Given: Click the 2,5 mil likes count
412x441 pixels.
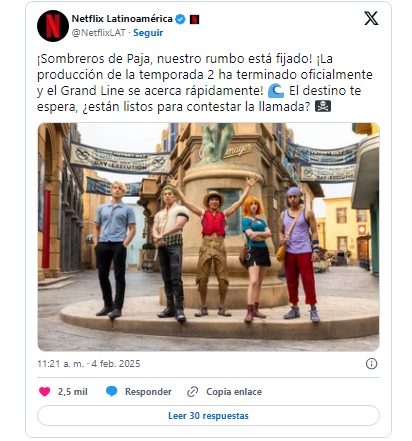Looking at the screenshot, I should 73,392.
